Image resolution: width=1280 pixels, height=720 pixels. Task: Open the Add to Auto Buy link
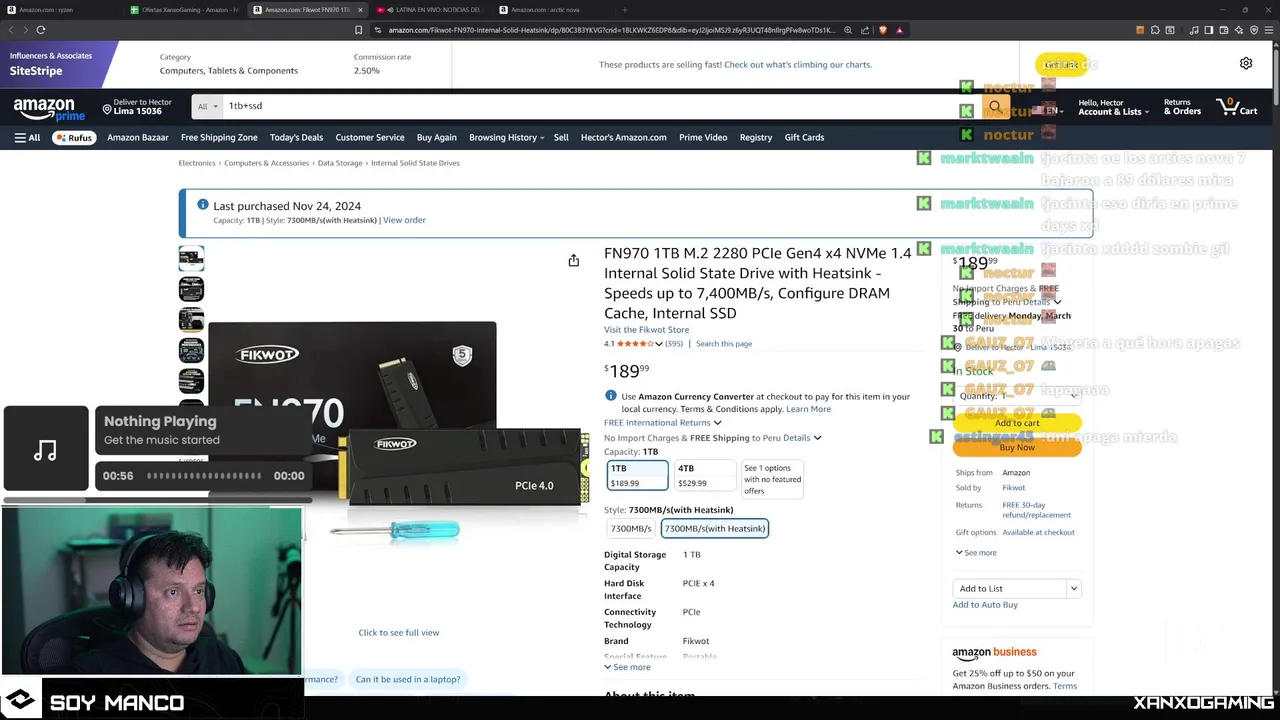(x=985, y=605)
